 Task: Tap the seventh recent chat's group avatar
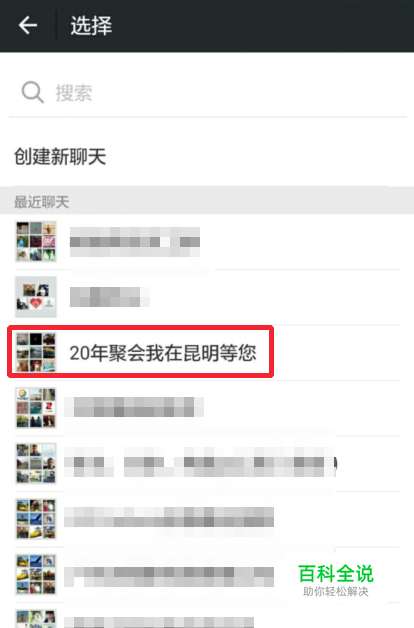(36, 574)
